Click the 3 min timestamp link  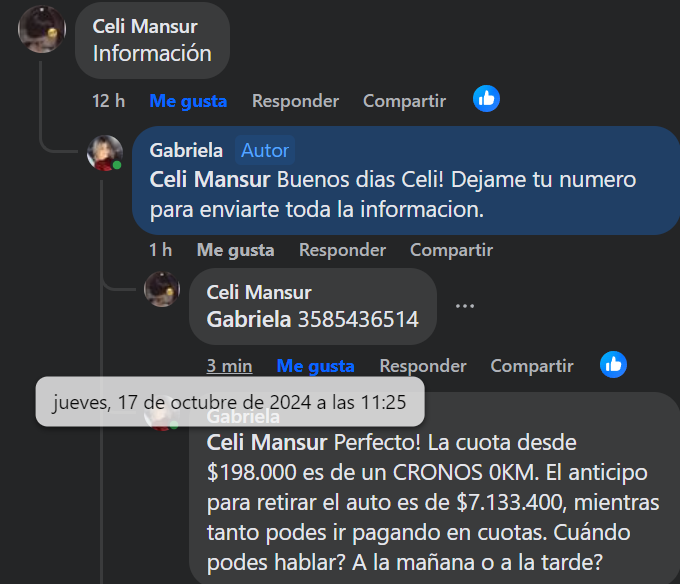(x=229, y=366)
